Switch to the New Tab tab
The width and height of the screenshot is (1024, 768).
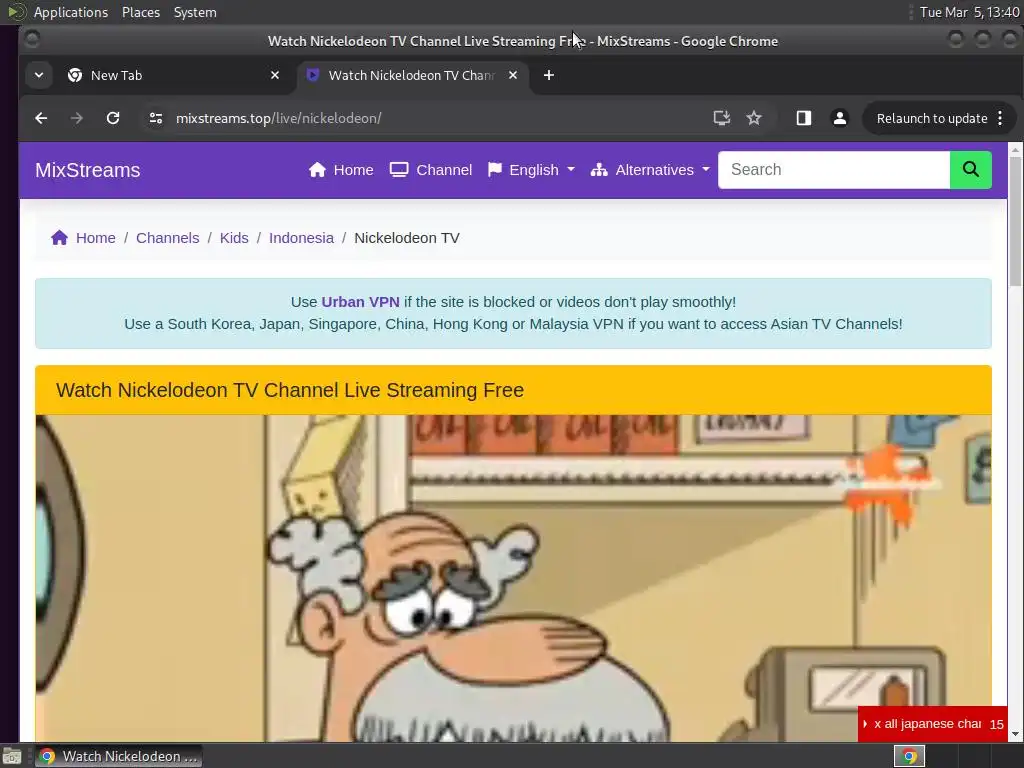pos(175,75)
